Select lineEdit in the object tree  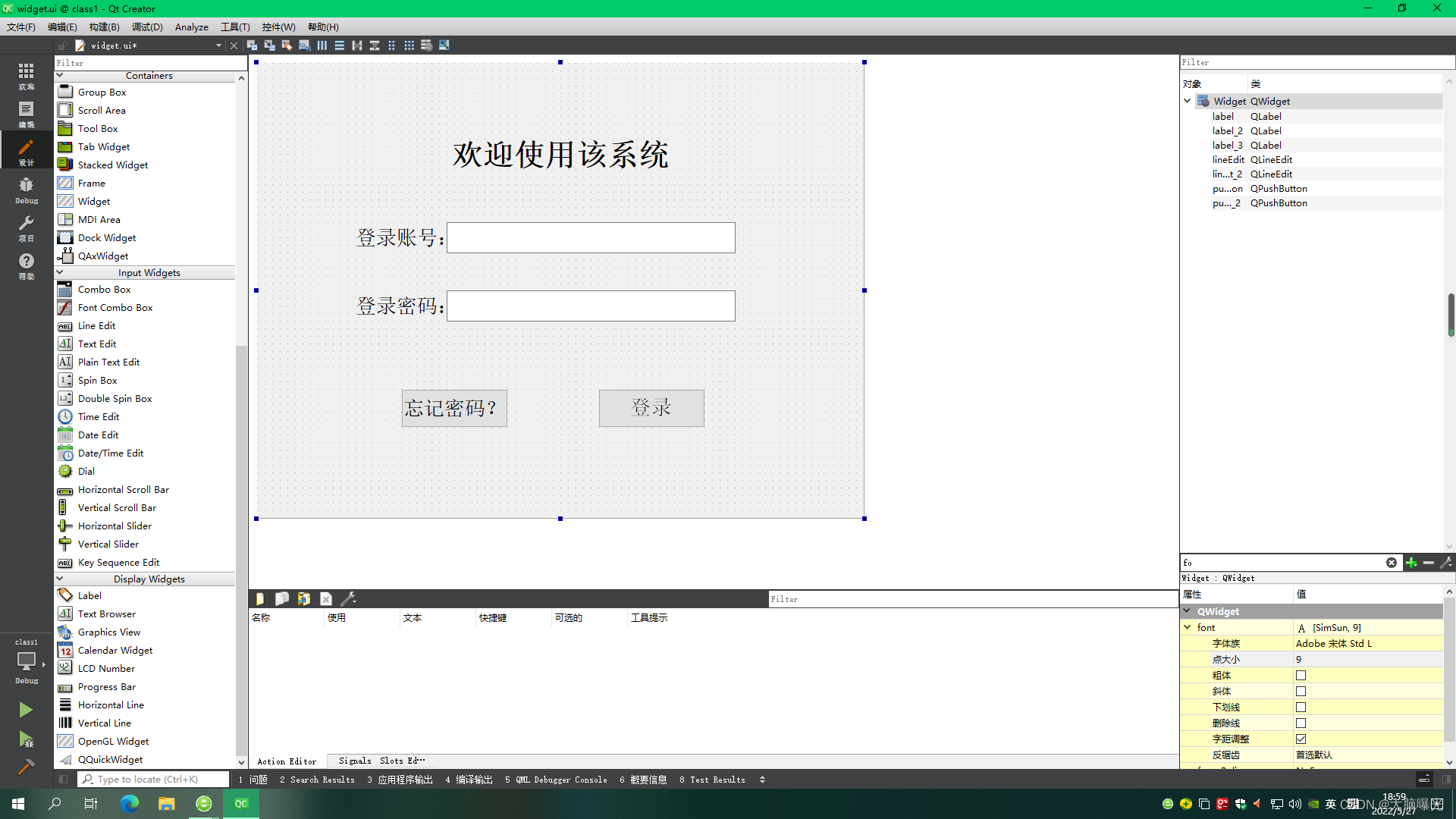(x=1228, y=159)
